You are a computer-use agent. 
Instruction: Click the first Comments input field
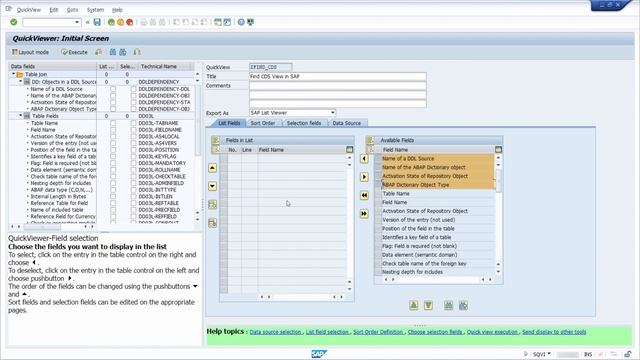pyautogui.click(x=338, y=86)
